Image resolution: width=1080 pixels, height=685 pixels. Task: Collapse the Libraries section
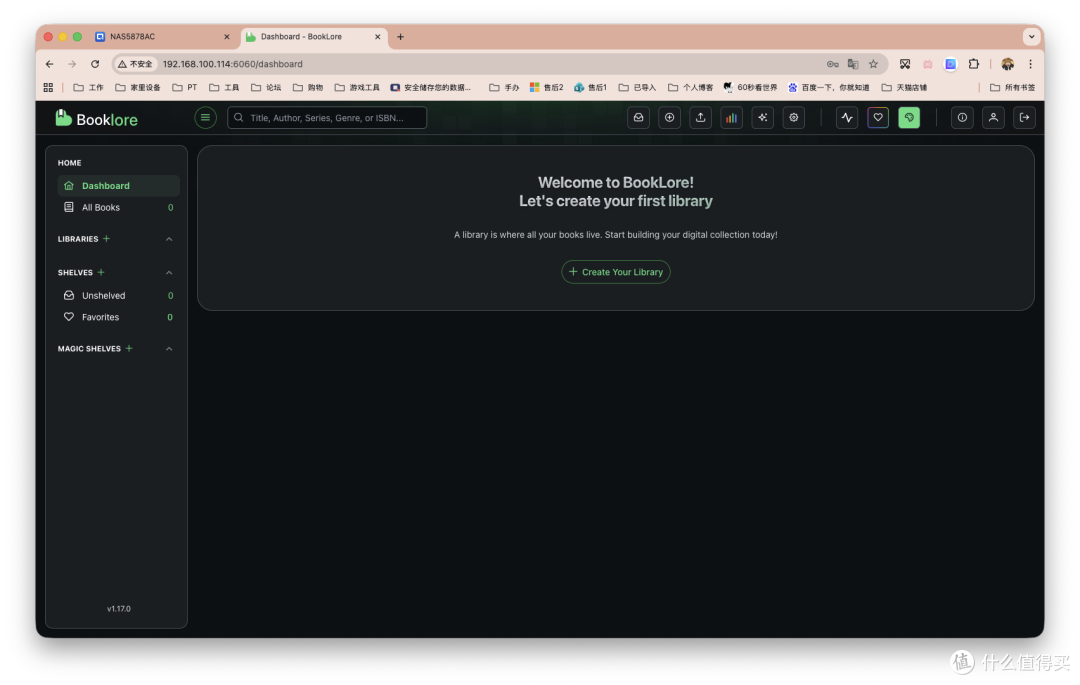coord(169,239)
